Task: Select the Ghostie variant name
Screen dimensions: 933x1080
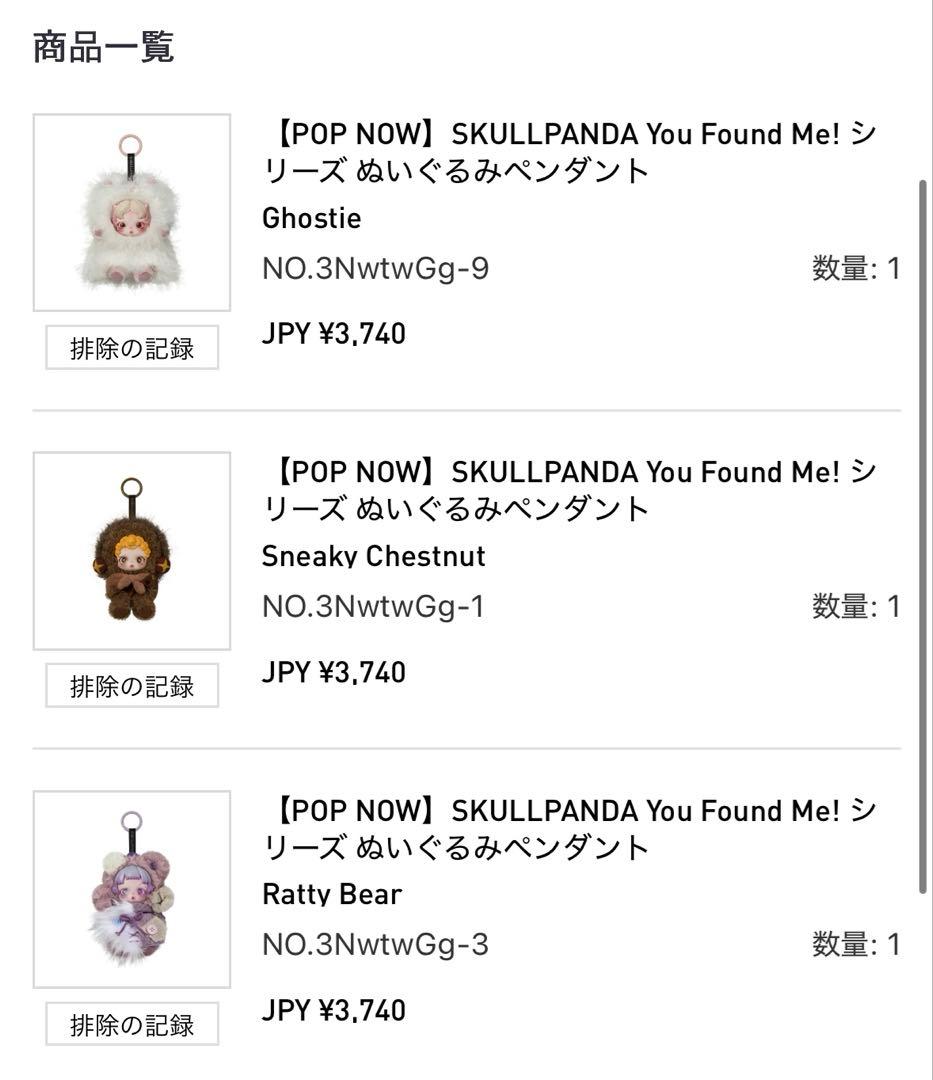Action: pos(311,218)
